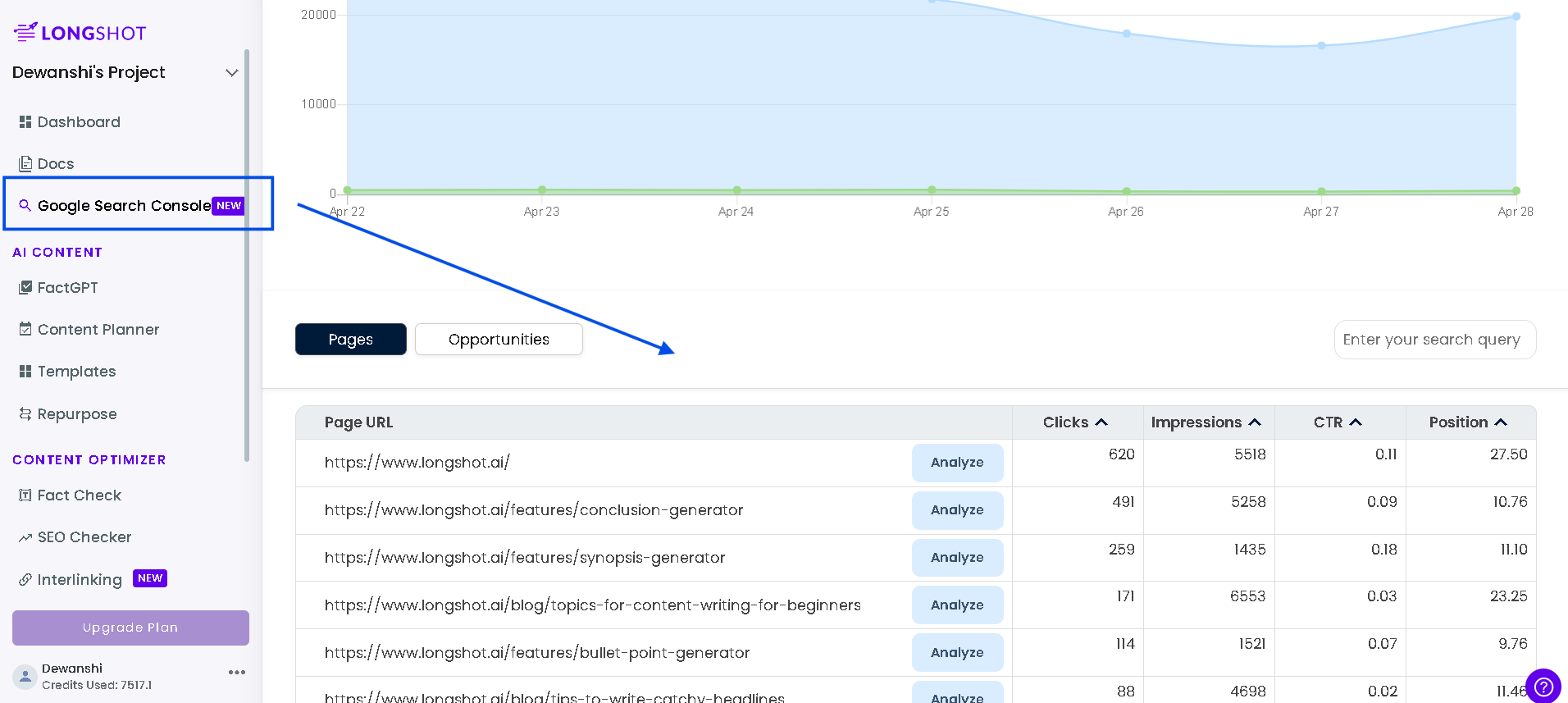Image resolution: width=1568 pixels, height=703 pixels.
Task: Click the Fact Check icon
Action: point(25,495)
